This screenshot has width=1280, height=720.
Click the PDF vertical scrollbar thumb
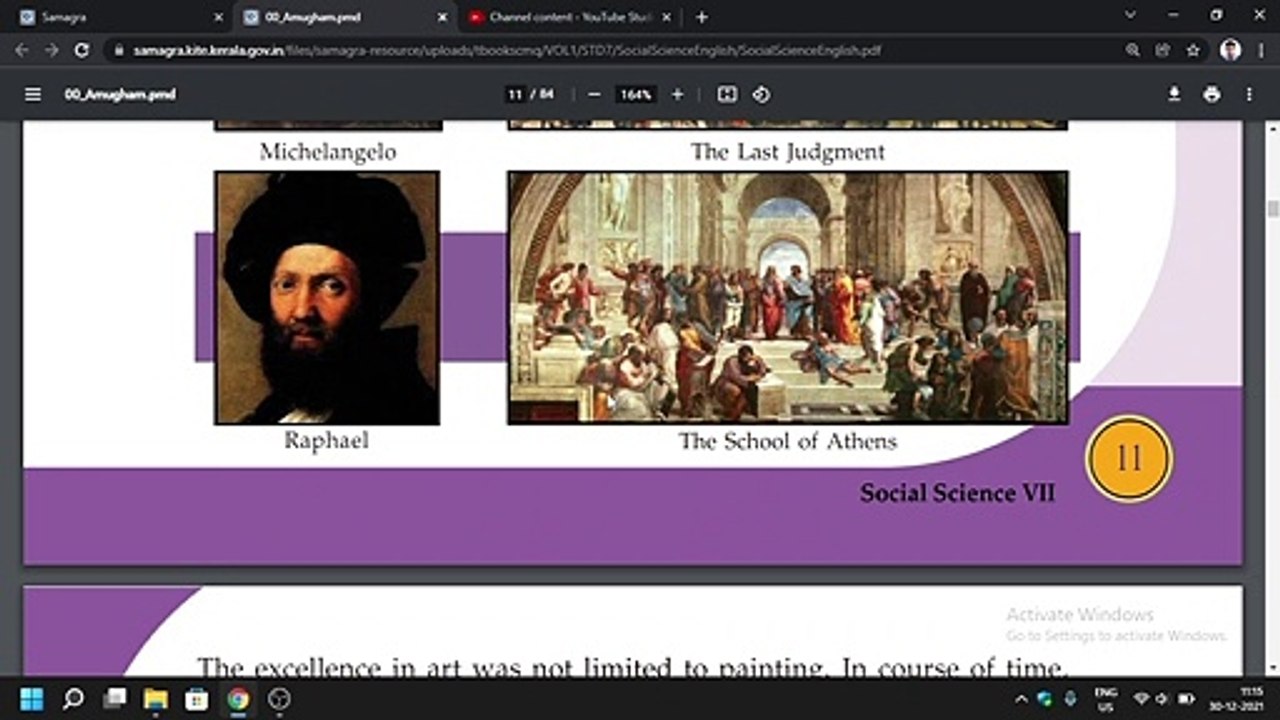click(1272, 209)
